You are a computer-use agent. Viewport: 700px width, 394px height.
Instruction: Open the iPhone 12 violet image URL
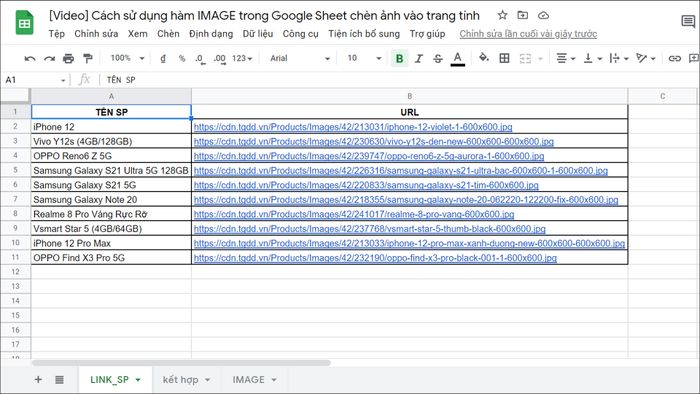[353, 127]
